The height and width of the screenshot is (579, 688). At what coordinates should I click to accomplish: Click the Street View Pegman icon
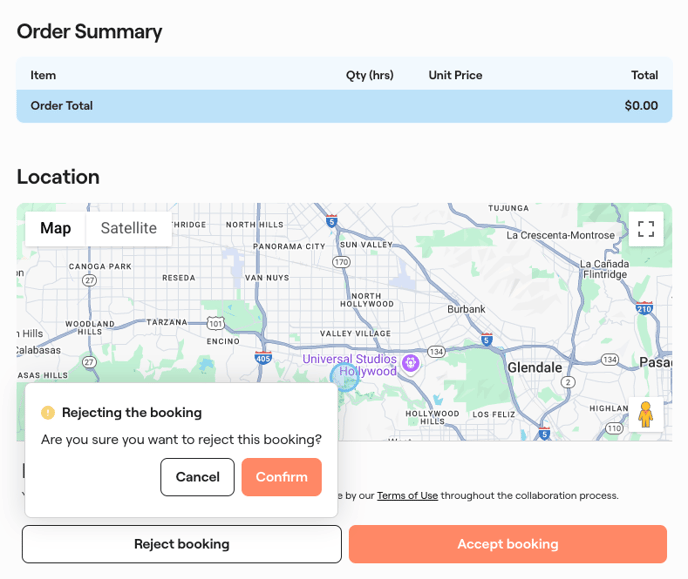pos(645,414)
